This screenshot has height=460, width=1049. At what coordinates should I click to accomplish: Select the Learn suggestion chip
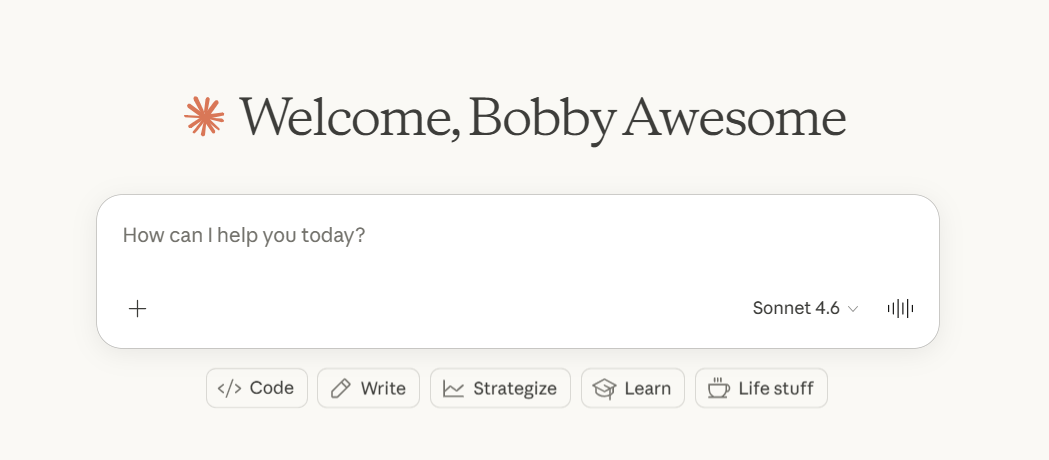633,388
